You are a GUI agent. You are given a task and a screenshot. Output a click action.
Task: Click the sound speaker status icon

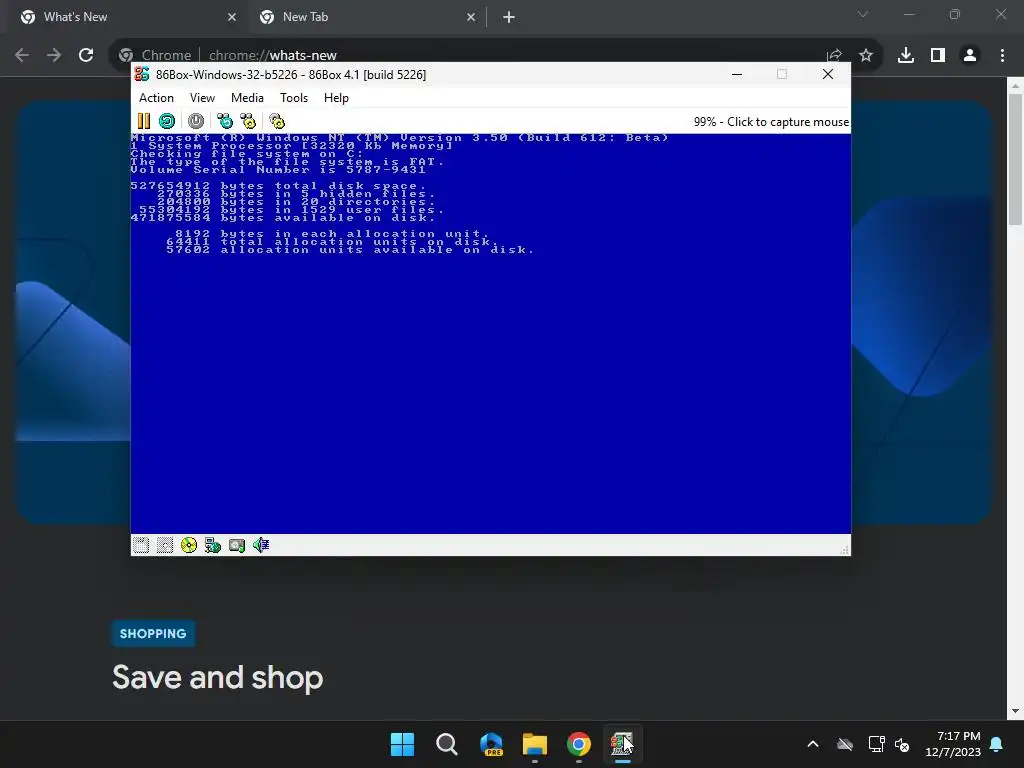(261, 545)
